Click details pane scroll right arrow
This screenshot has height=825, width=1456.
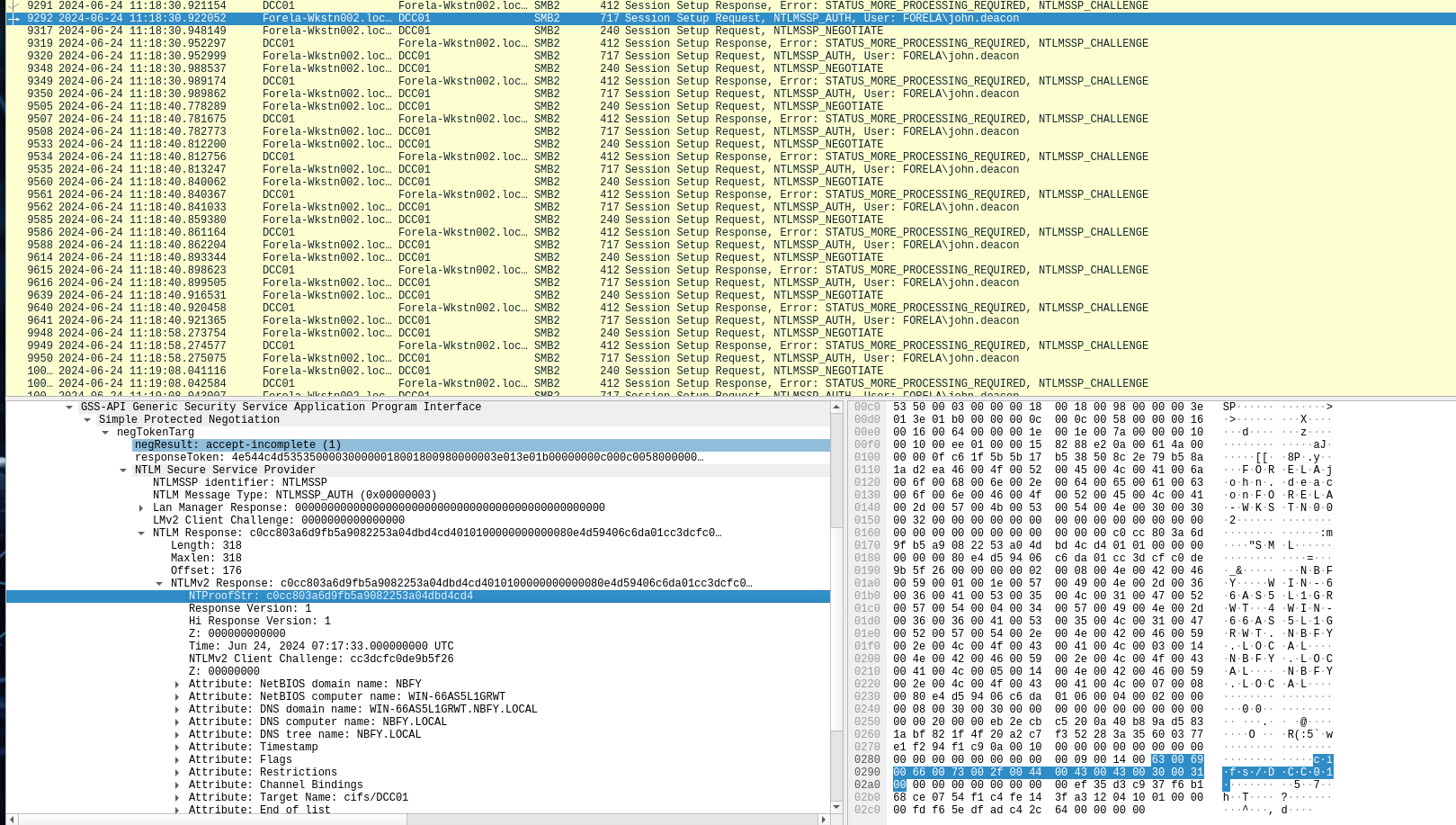[x=824, y=820]
